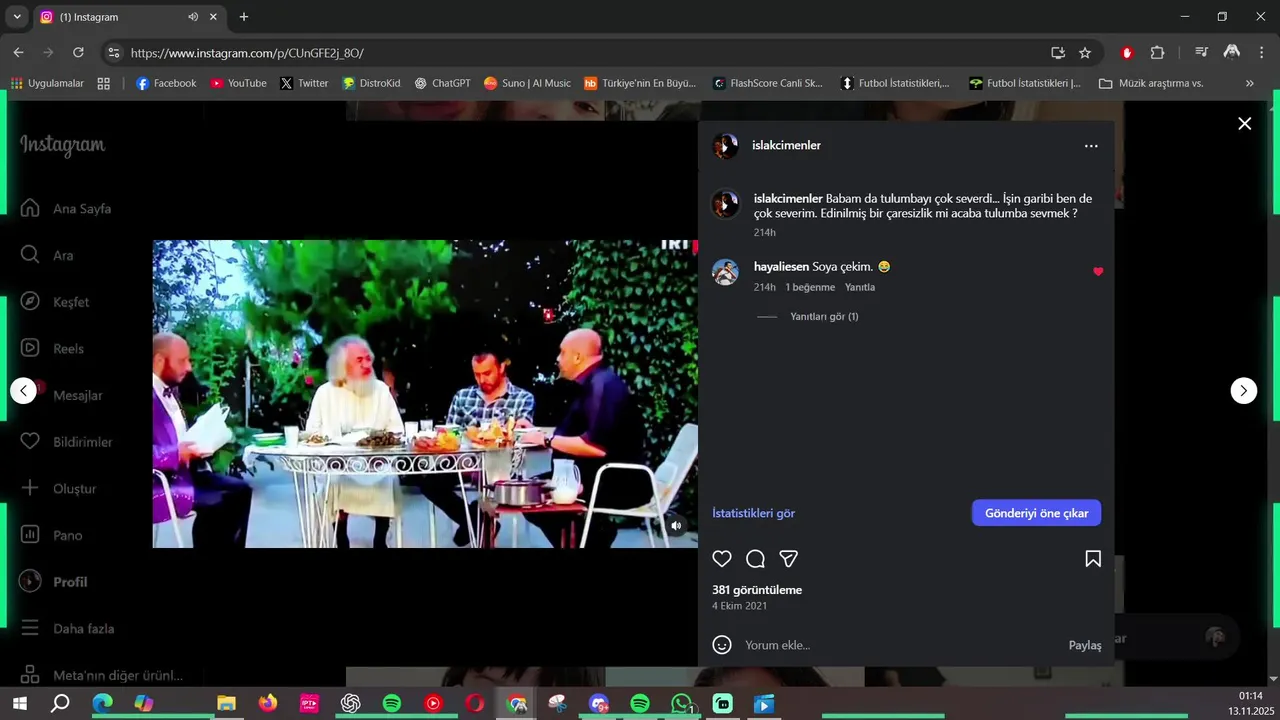Open the tab search dropdown arrow

17,17
